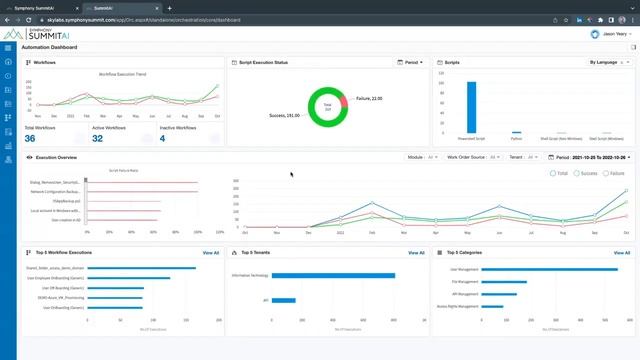Click the browser back arrow

pyautogui.click(x=7, y=20)
